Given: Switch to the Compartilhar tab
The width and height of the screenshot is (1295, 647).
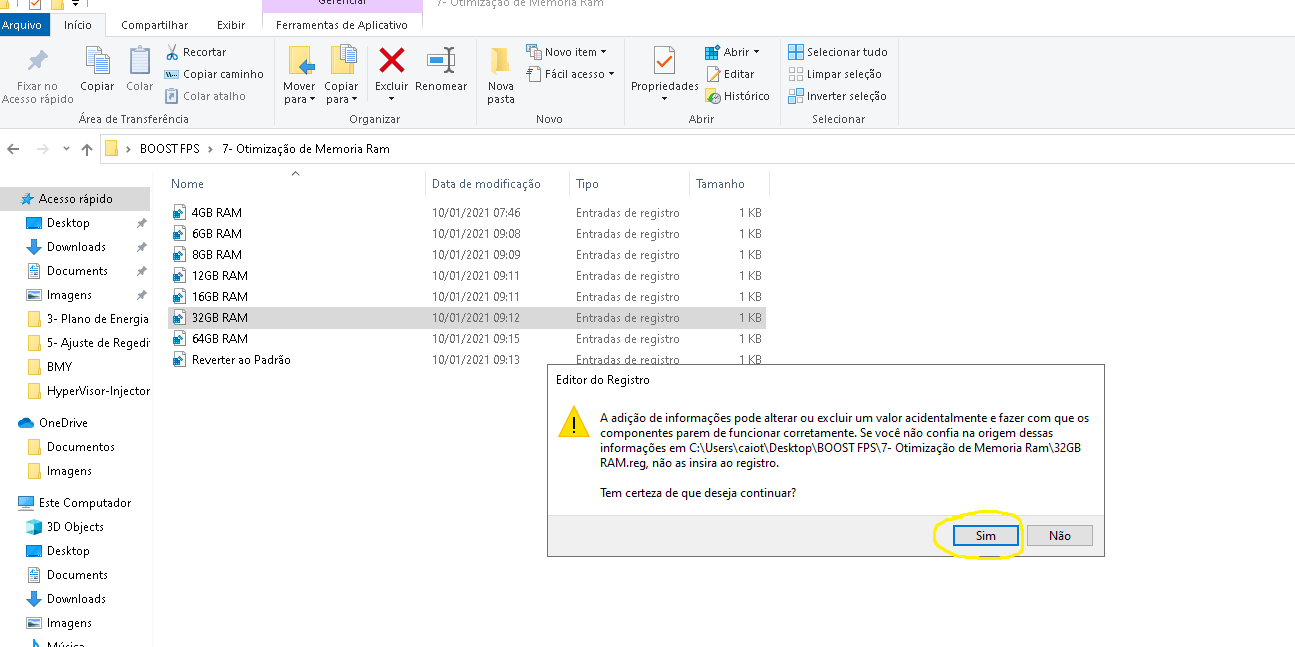Looking at the screenshot, I should pos(154,24).
